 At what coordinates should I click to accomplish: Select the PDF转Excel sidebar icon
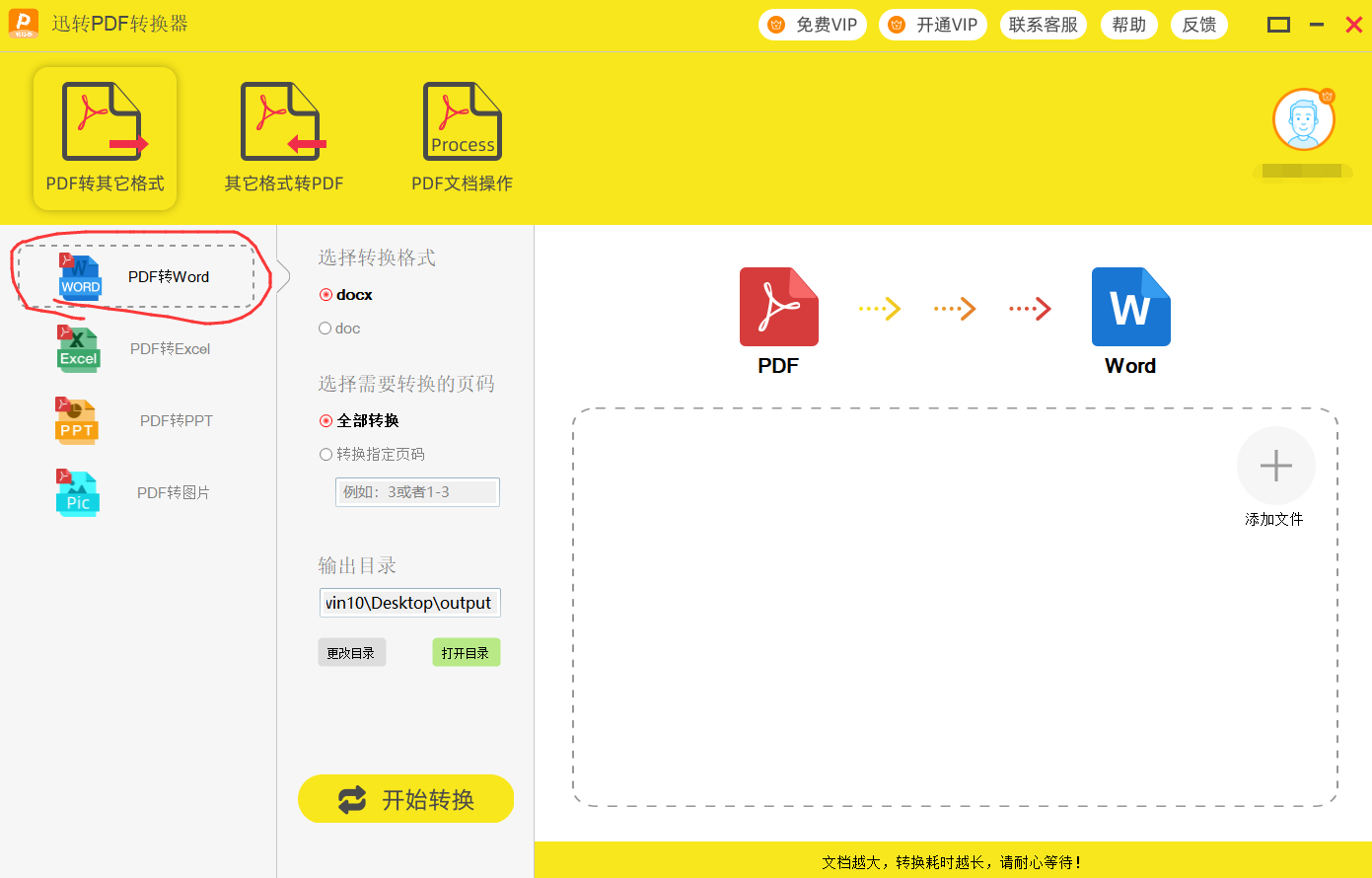[78, 349]
